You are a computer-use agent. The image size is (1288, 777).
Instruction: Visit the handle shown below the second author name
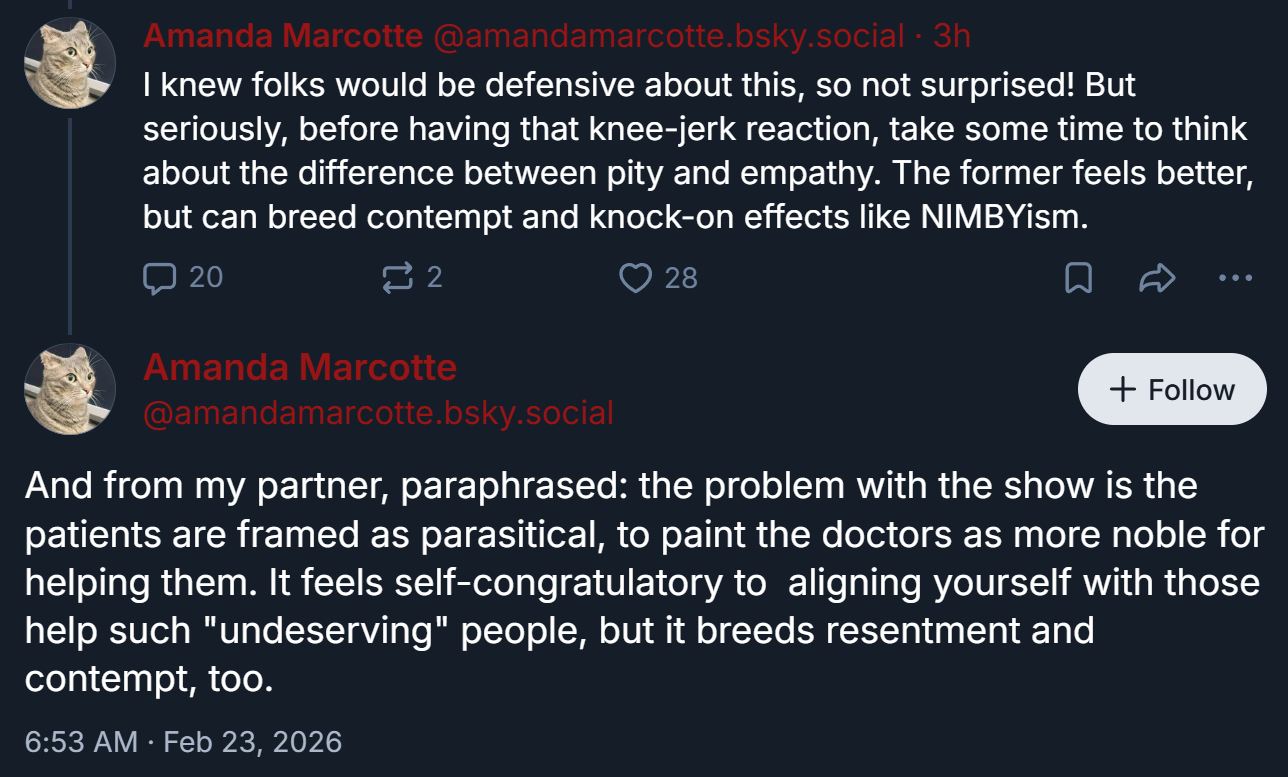(378, 412)
